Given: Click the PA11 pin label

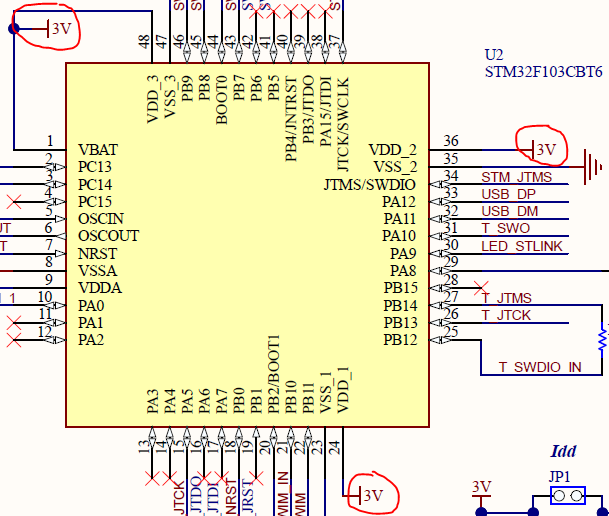Looking at the screenshot, I should coord(400,219).
